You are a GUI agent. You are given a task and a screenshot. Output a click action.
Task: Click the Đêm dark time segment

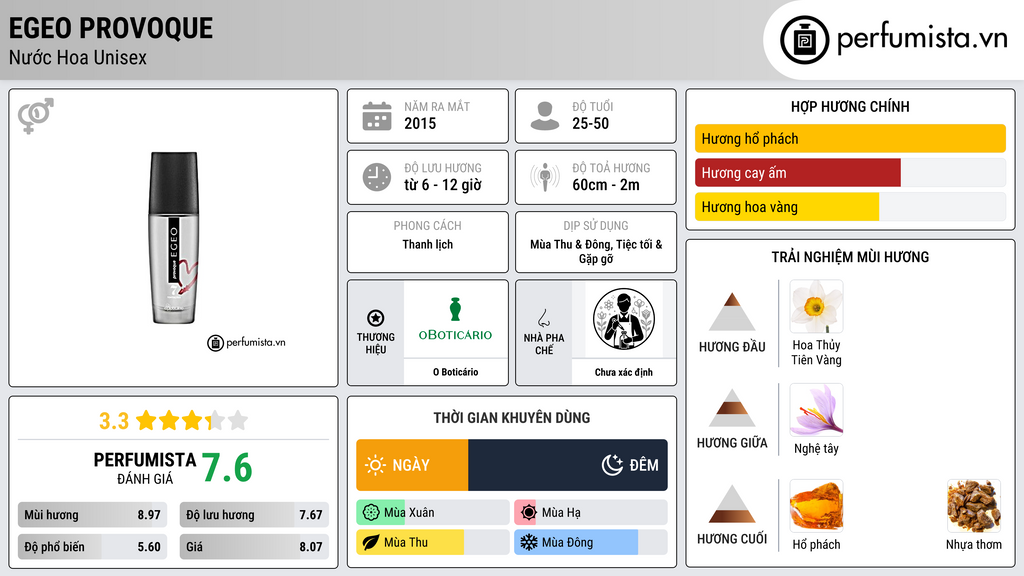(568, 465)
